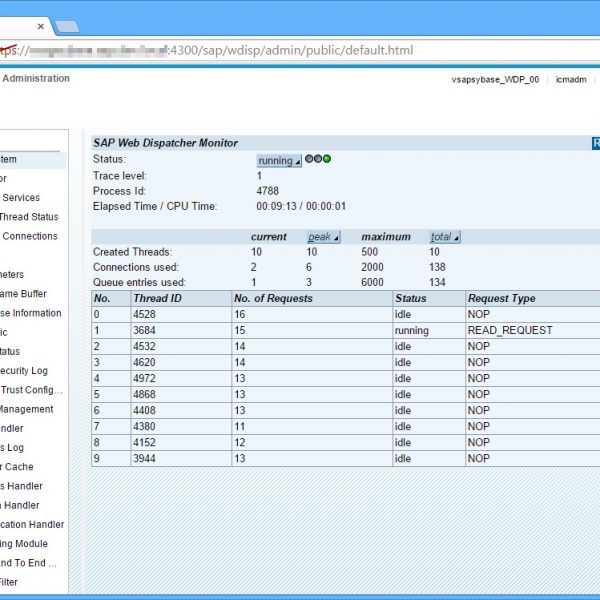The height and width of the screenshot is (600, 600).
Task: Select Name Buffer sidebar entry
Action: [23, 294]
